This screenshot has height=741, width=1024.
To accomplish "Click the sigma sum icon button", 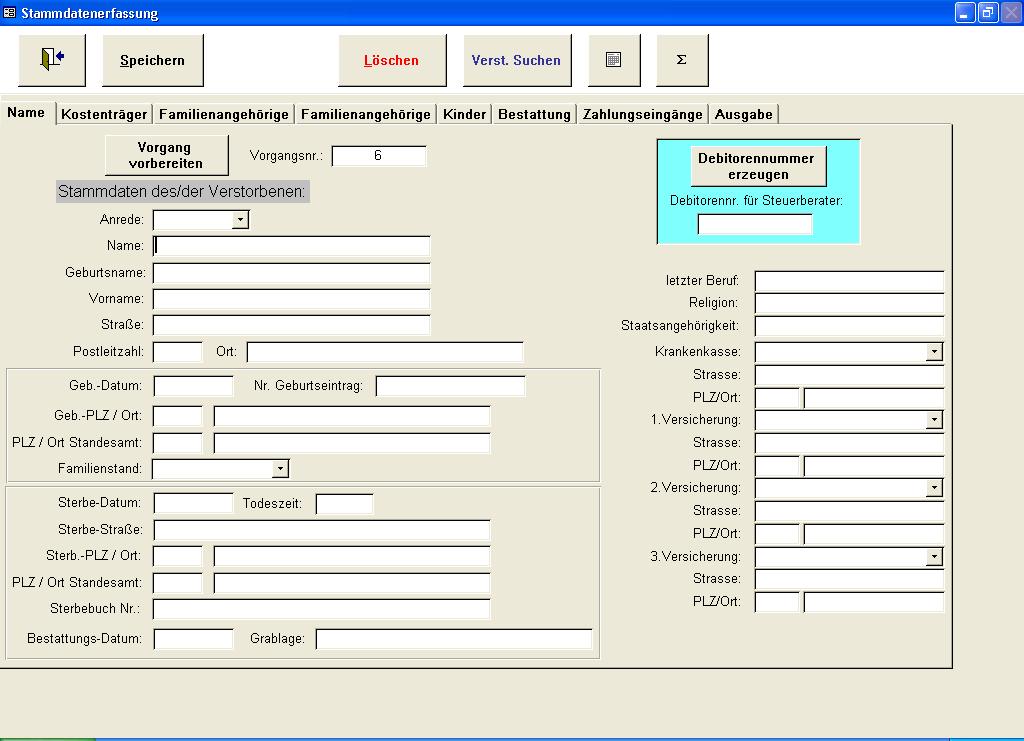I will click(x=682, y=60).
